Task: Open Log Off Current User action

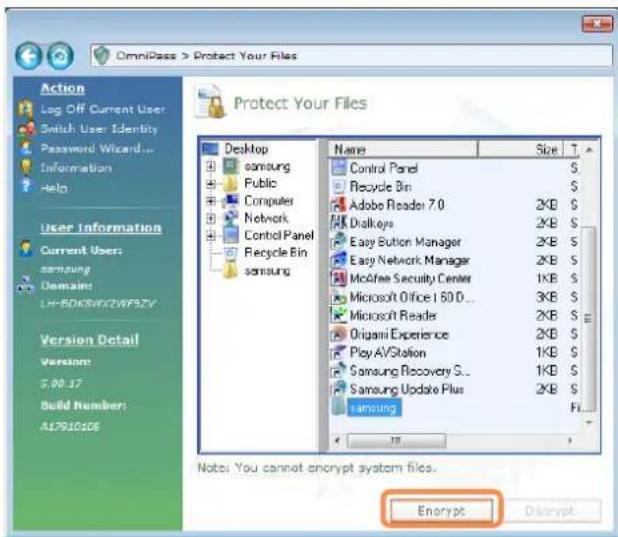Action: (x=103, y=109)
